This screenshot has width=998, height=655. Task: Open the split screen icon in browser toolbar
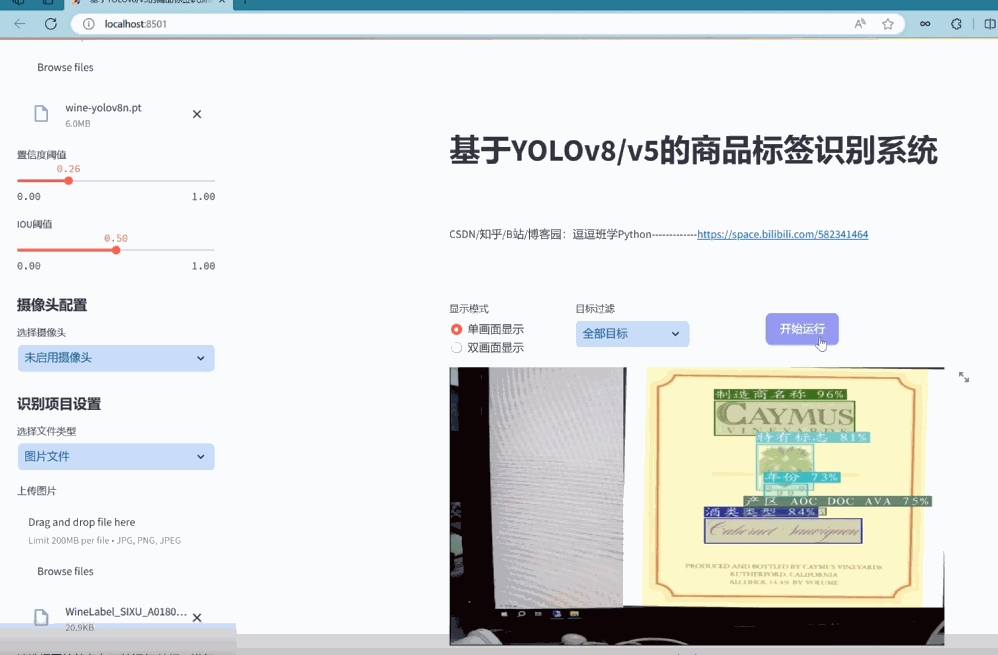click(990, 24)
